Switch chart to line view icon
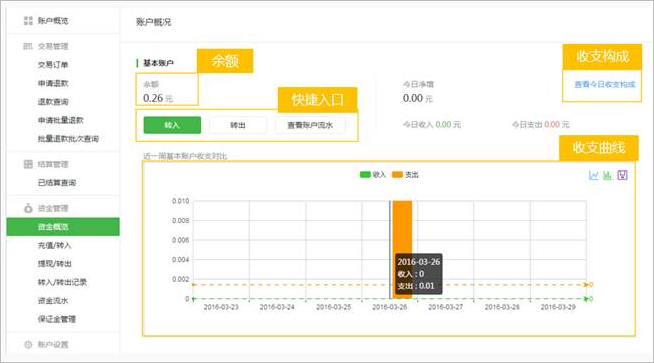This screenshot has width=654, height=363. tap(594, 175)
